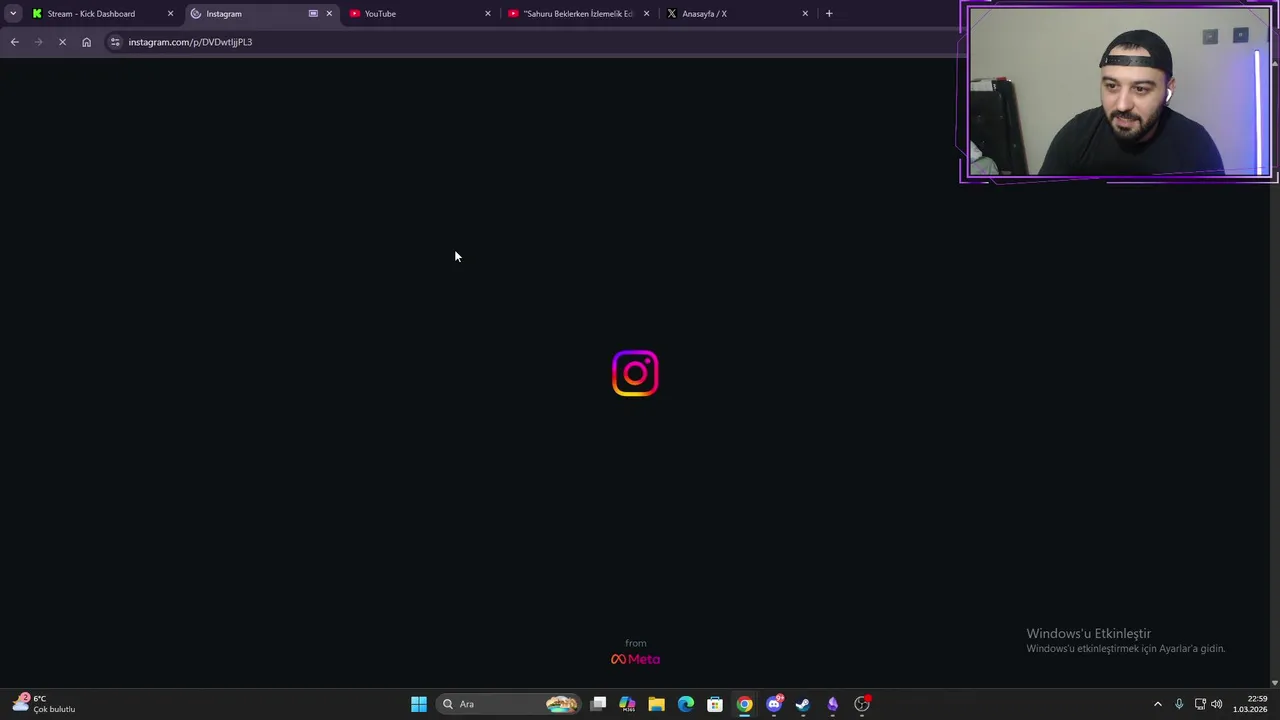Open network settings tray icon

coord(1200,704)
